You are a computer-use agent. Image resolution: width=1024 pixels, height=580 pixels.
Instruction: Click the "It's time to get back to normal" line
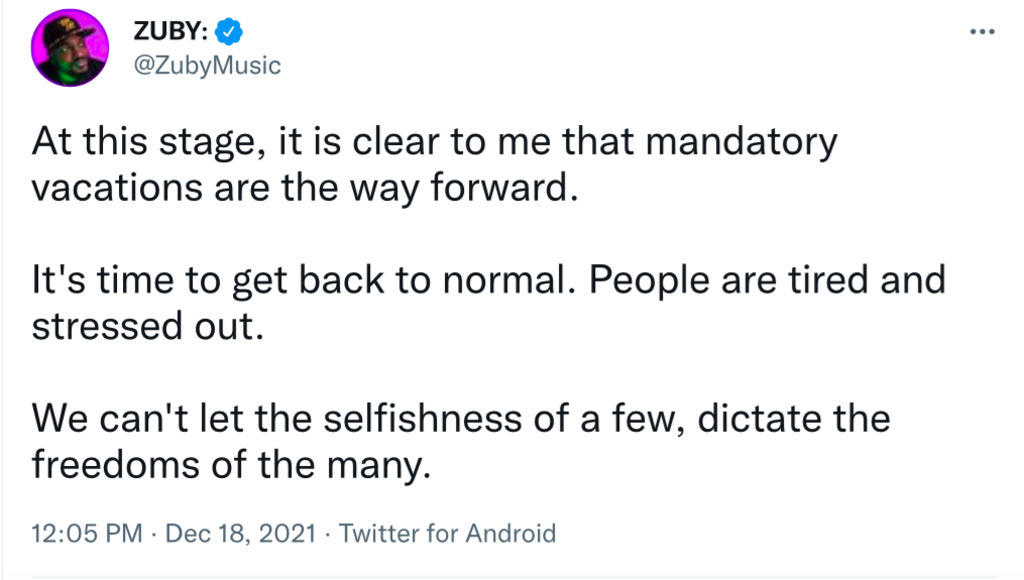pyautogui.click(x=304, y=280)
